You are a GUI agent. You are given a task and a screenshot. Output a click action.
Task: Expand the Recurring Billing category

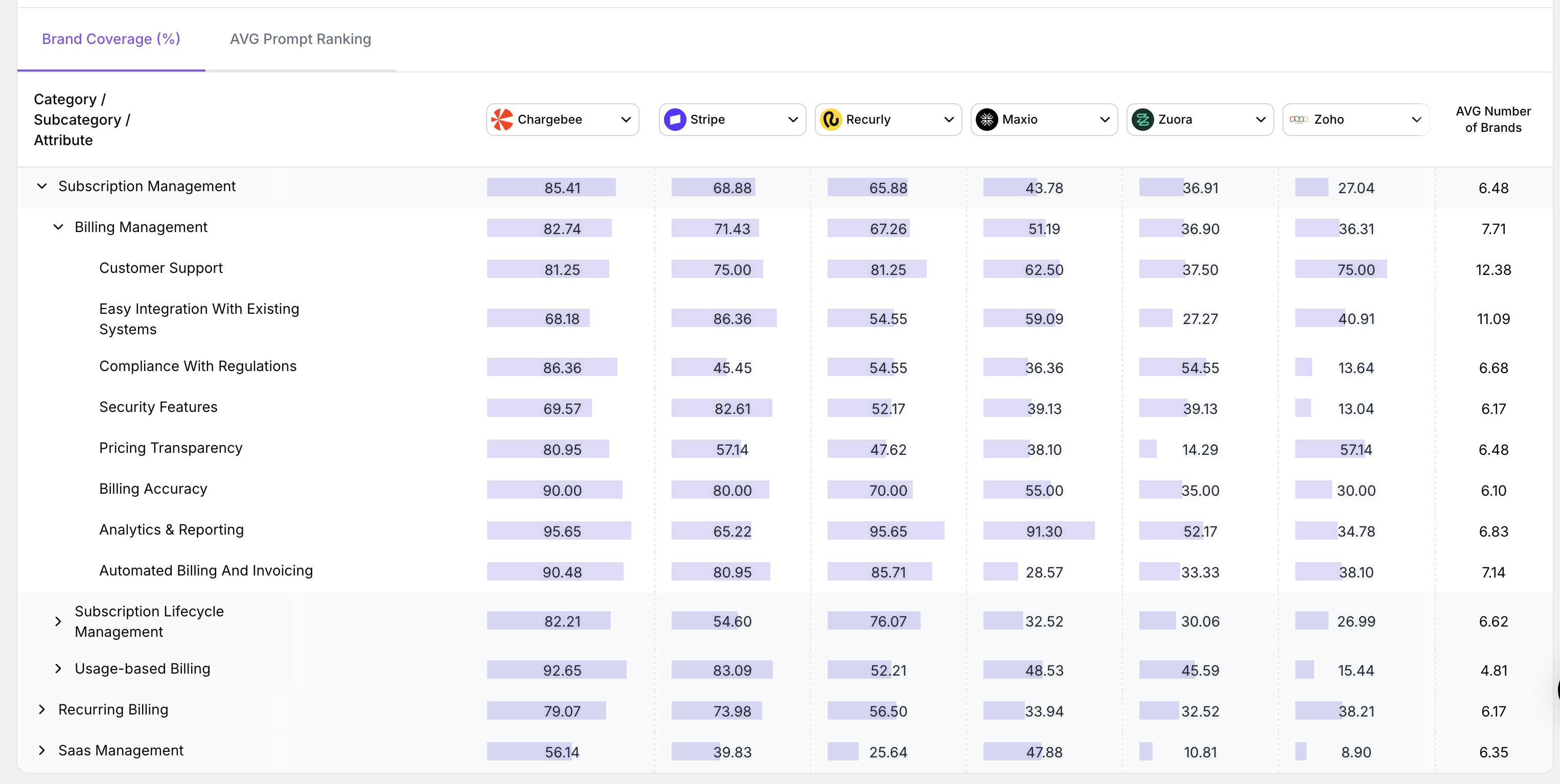tap(42, 709)
